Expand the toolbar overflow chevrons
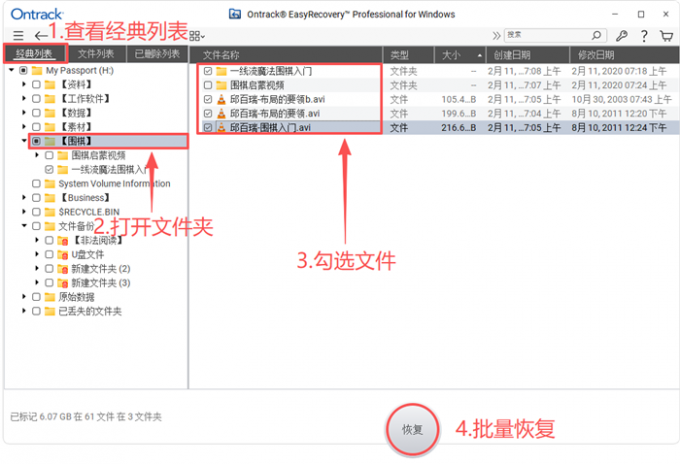Image resolution: width=680 pixels, height=464 pixels. pos(496,36)
